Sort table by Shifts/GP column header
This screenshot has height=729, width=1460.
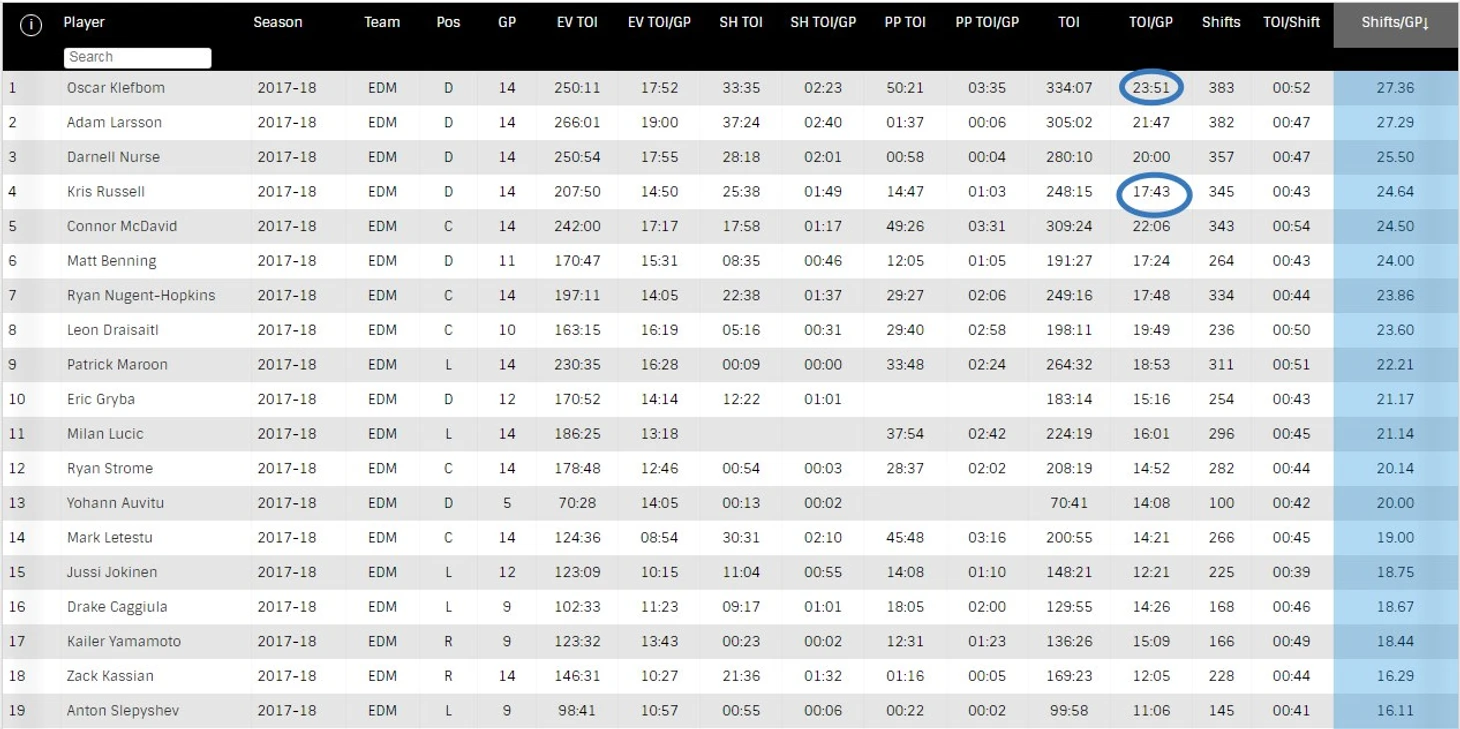[x=1395, y=22]
